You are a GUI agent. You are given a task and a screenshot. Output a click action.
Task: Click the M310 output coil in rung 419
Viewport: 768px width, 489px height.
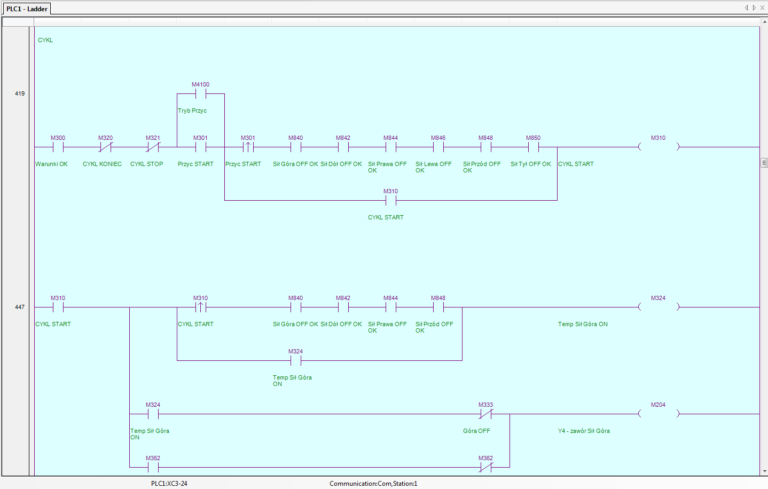tap(657, 147)
